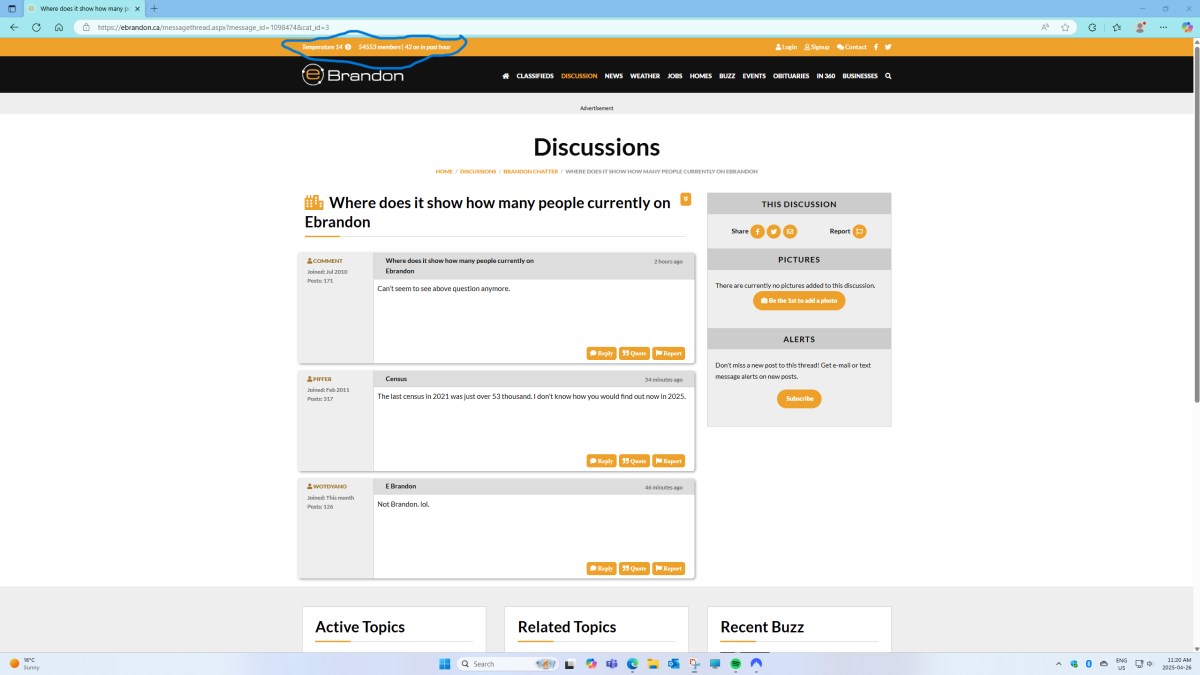Click Be the 1st to add a photo
This screenshot has width=1200, height=675.
[x=799, y=301]
